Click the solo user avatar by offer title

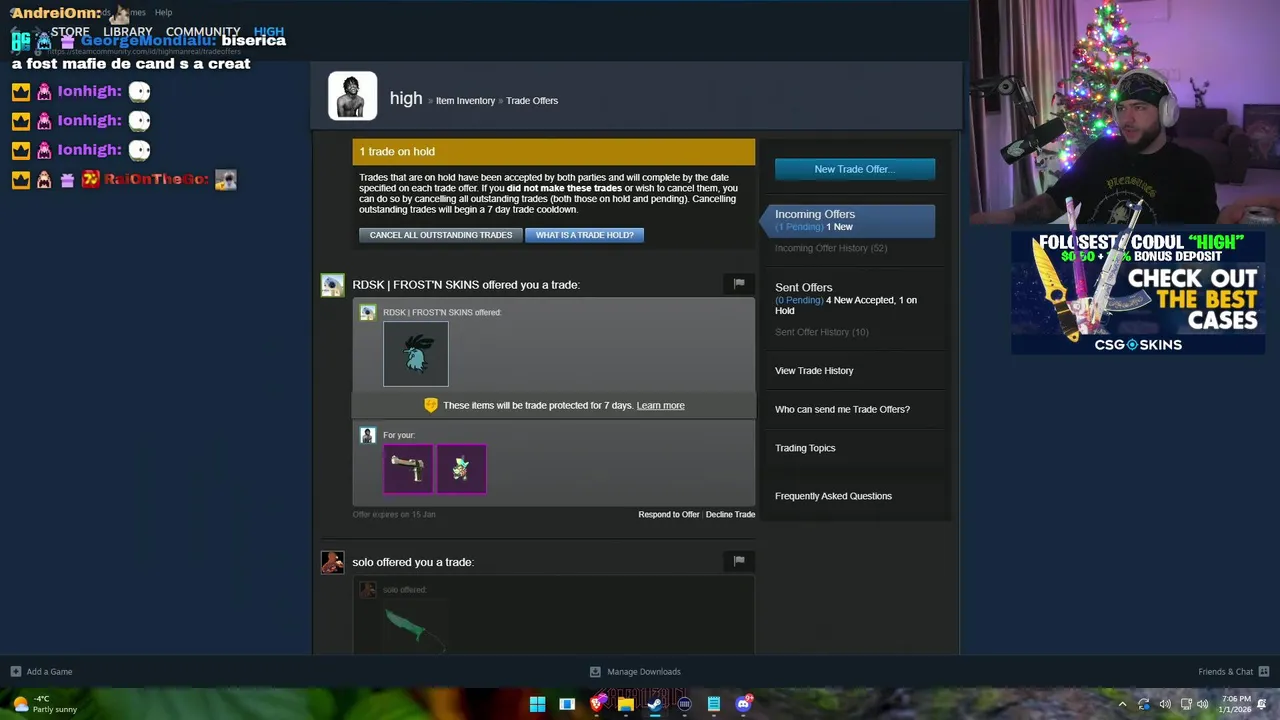pyautogui.click(x=332, y=562)
